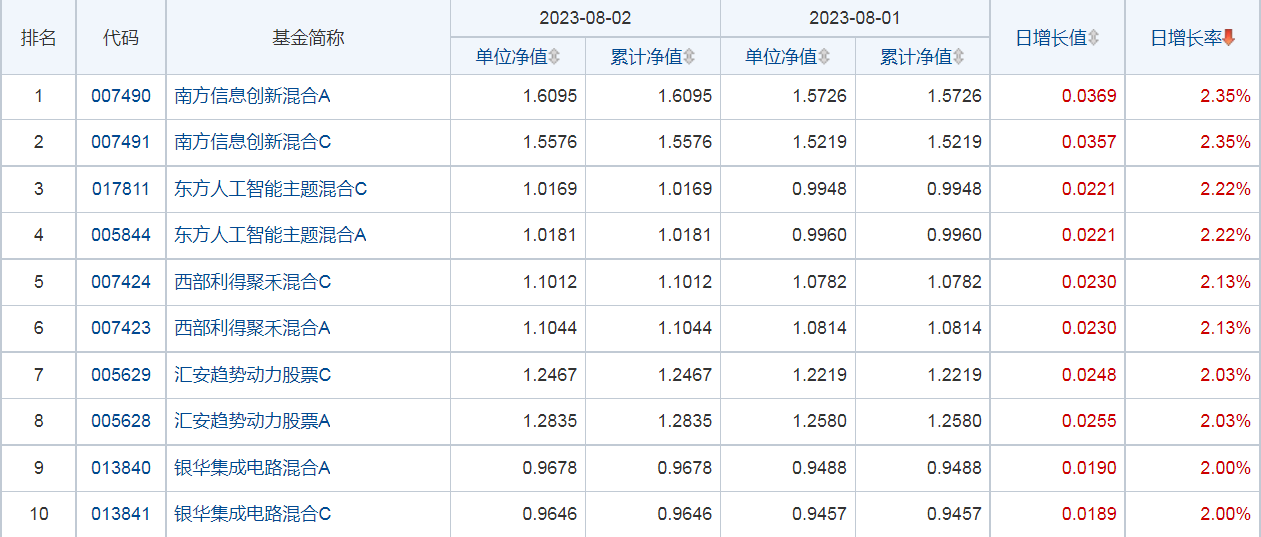Select unit value 0.9678 under 2023-08-02
The height and width of the screenshot is (537, 1261).
(550, 468)
